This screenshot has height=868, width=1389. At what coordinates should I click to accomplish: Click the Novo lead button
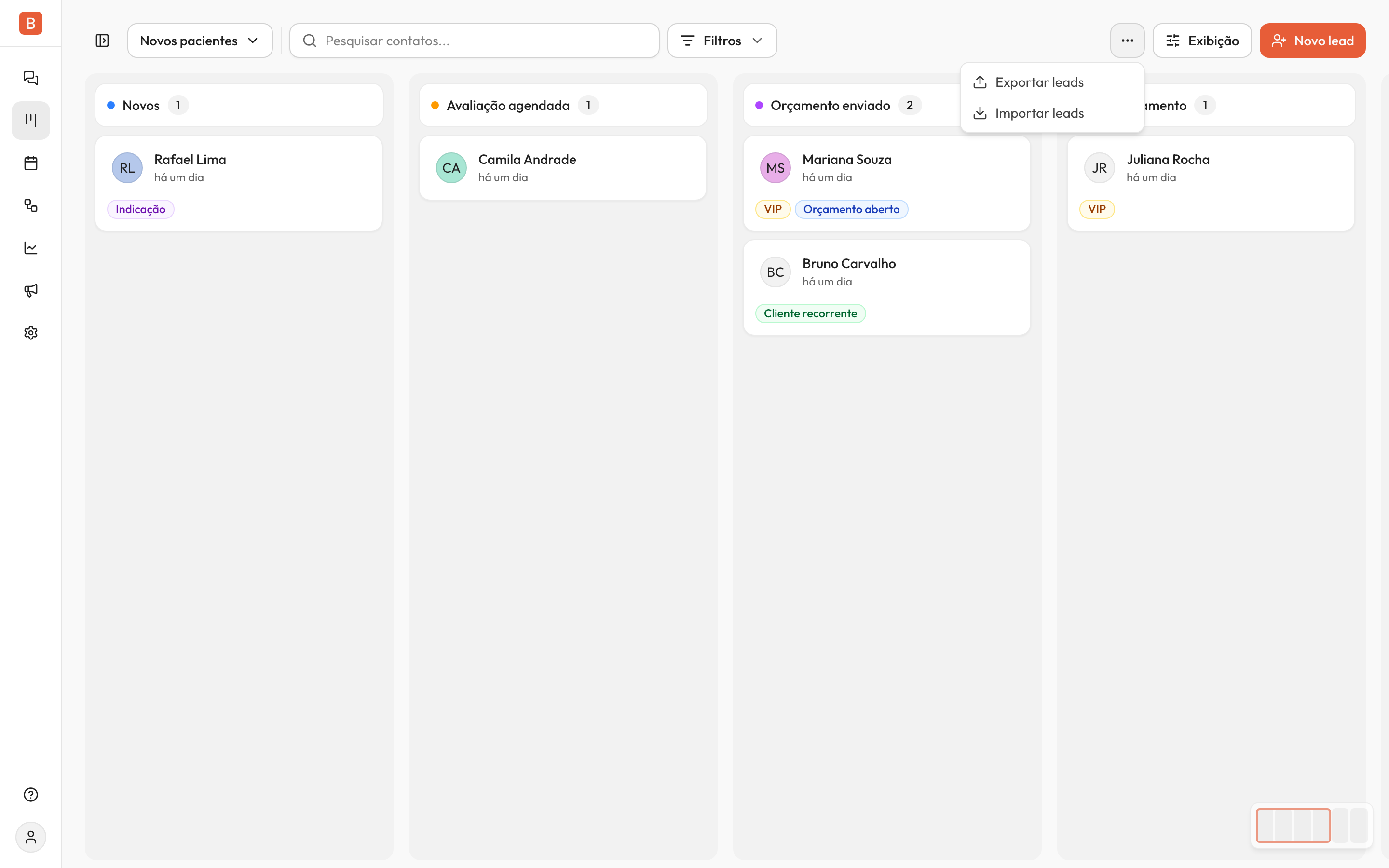pos(1312,41)
